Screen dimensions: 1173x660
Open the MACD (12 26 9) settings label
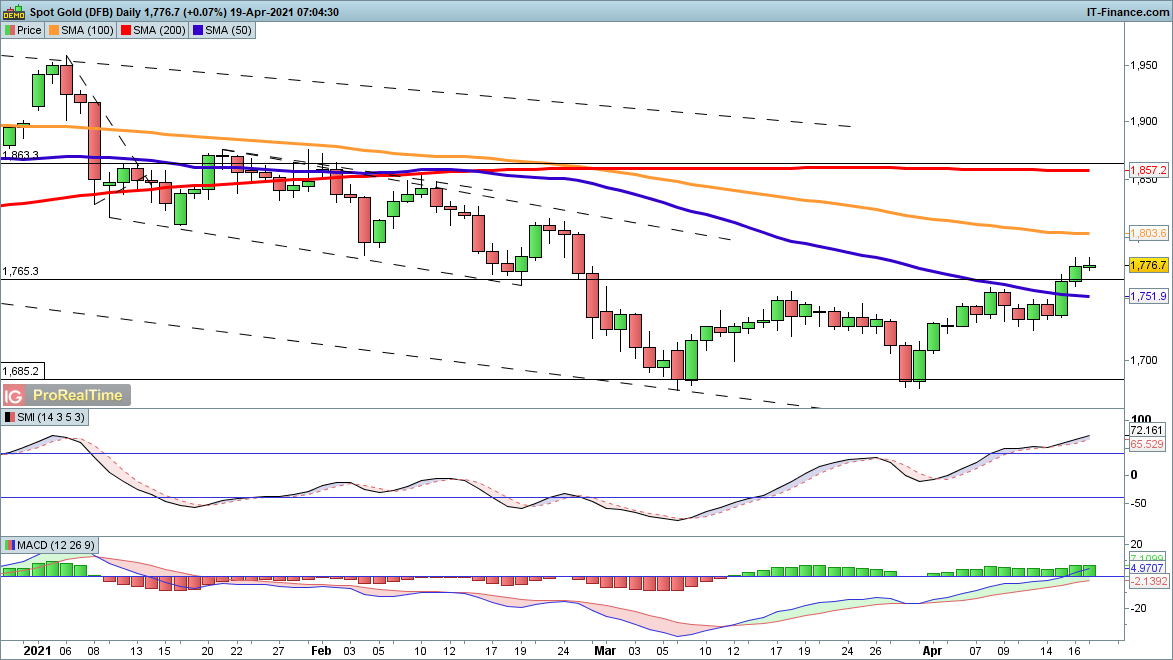click(54, 545)
